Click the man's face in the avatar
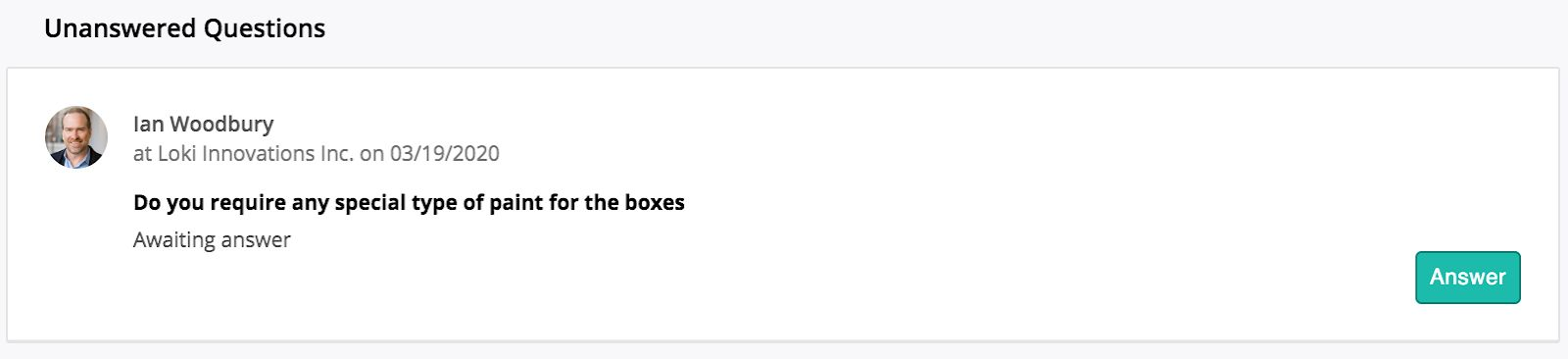Viewport: 1568px width, 359px height. click(x=76, y=132)
